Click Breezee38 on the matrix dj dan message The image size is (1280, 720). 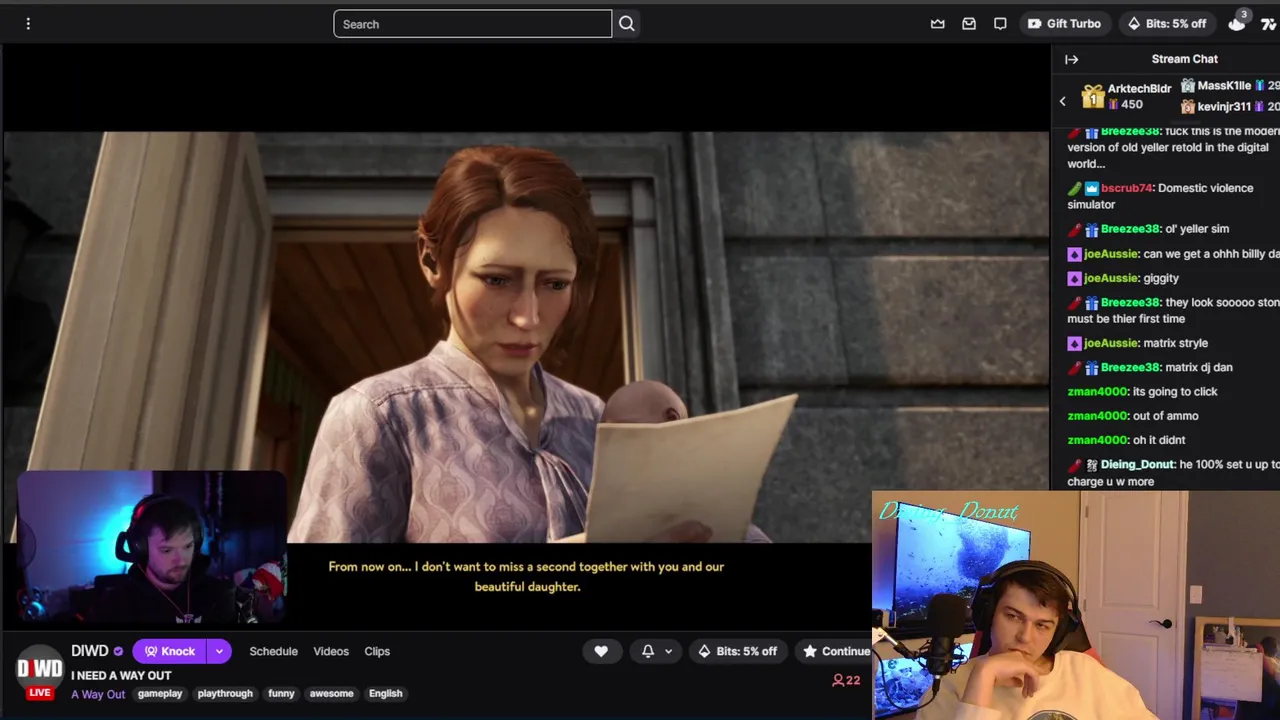click(x=1130, y=367)
